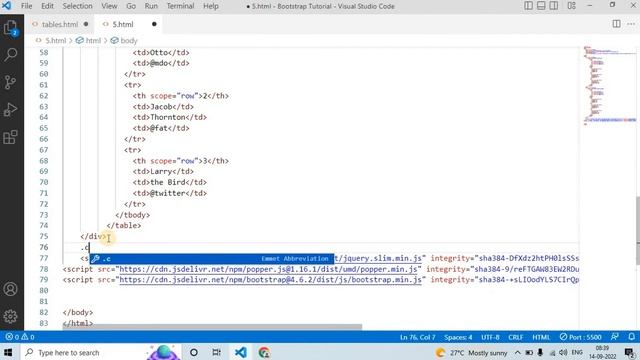Open the Explorer view in activity bar

pyautogui.click(x=10, y=28)
